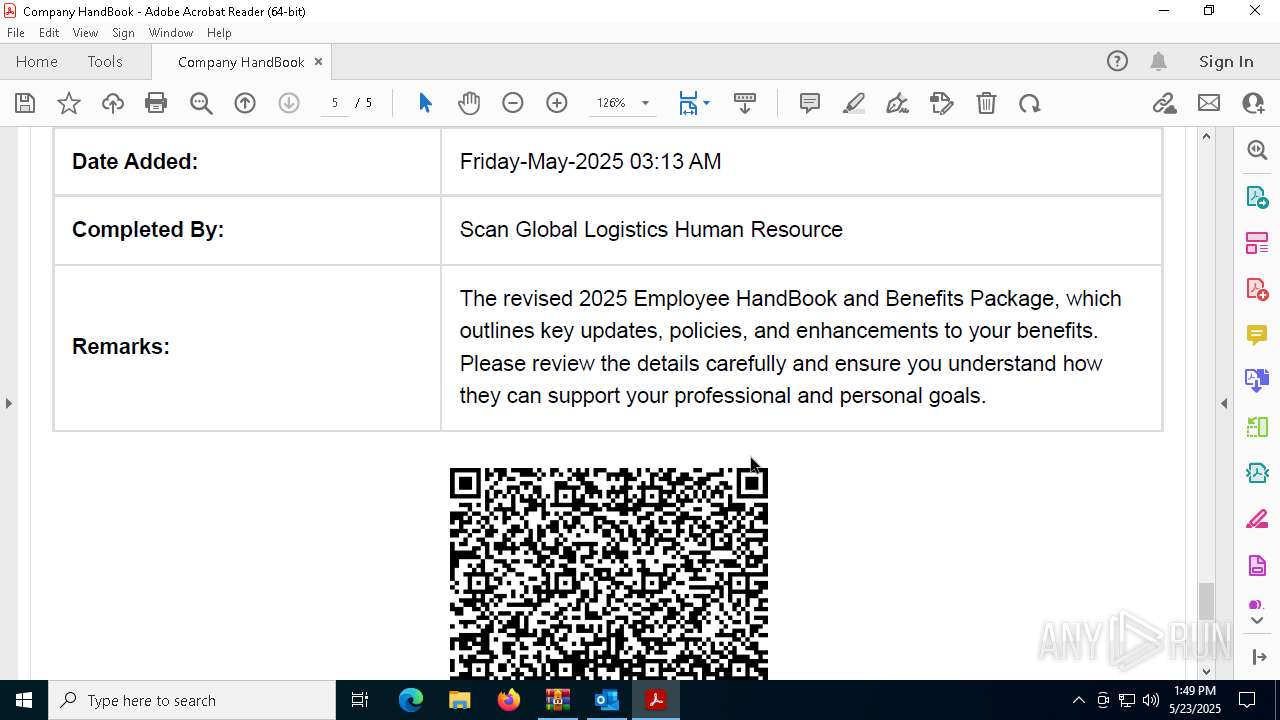Save the document with the floppy icon
Image resolution: width=1280 pixels, height=720 pixels.
(25, 103)
